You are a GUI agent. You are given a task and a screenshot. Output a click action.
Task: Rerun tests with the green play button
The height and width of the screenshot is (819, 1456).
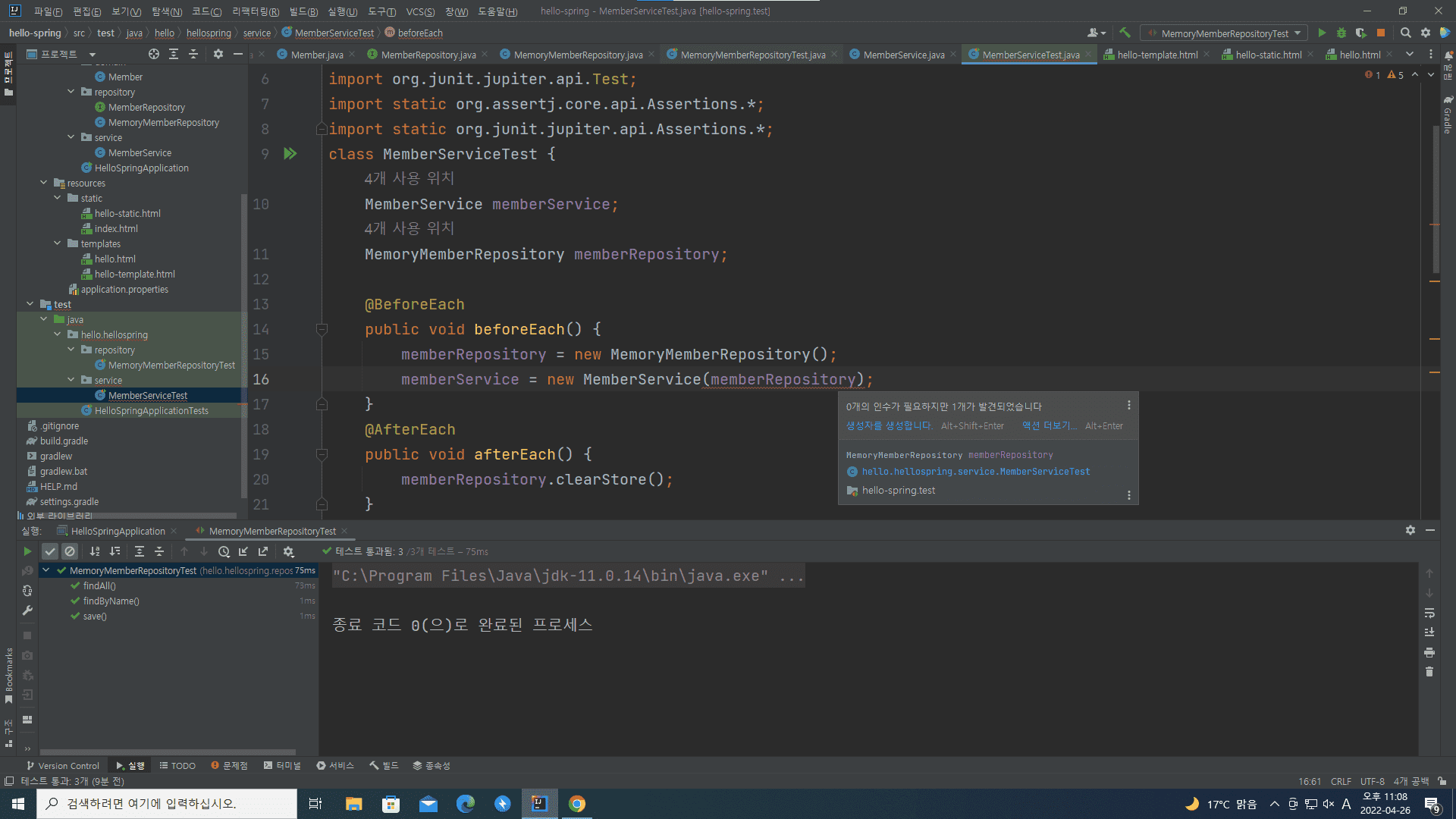click(27, 551)
